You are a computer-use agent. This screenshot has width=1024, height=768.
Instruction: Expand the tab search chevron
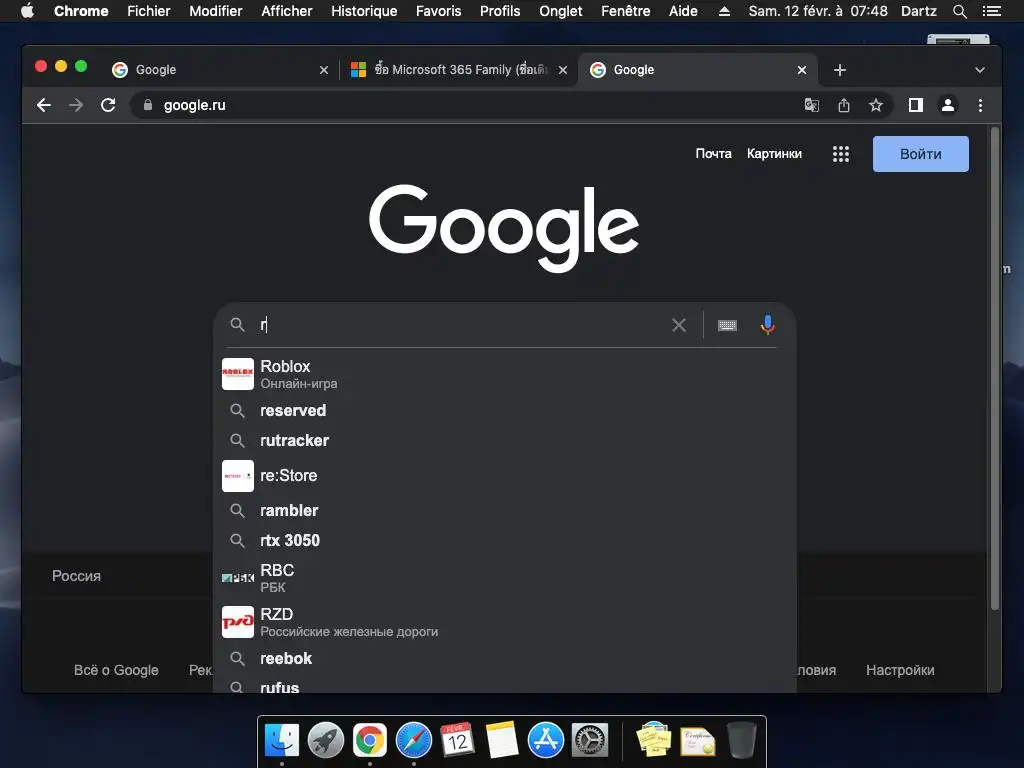pyautogui.click(x=980, y=70)
